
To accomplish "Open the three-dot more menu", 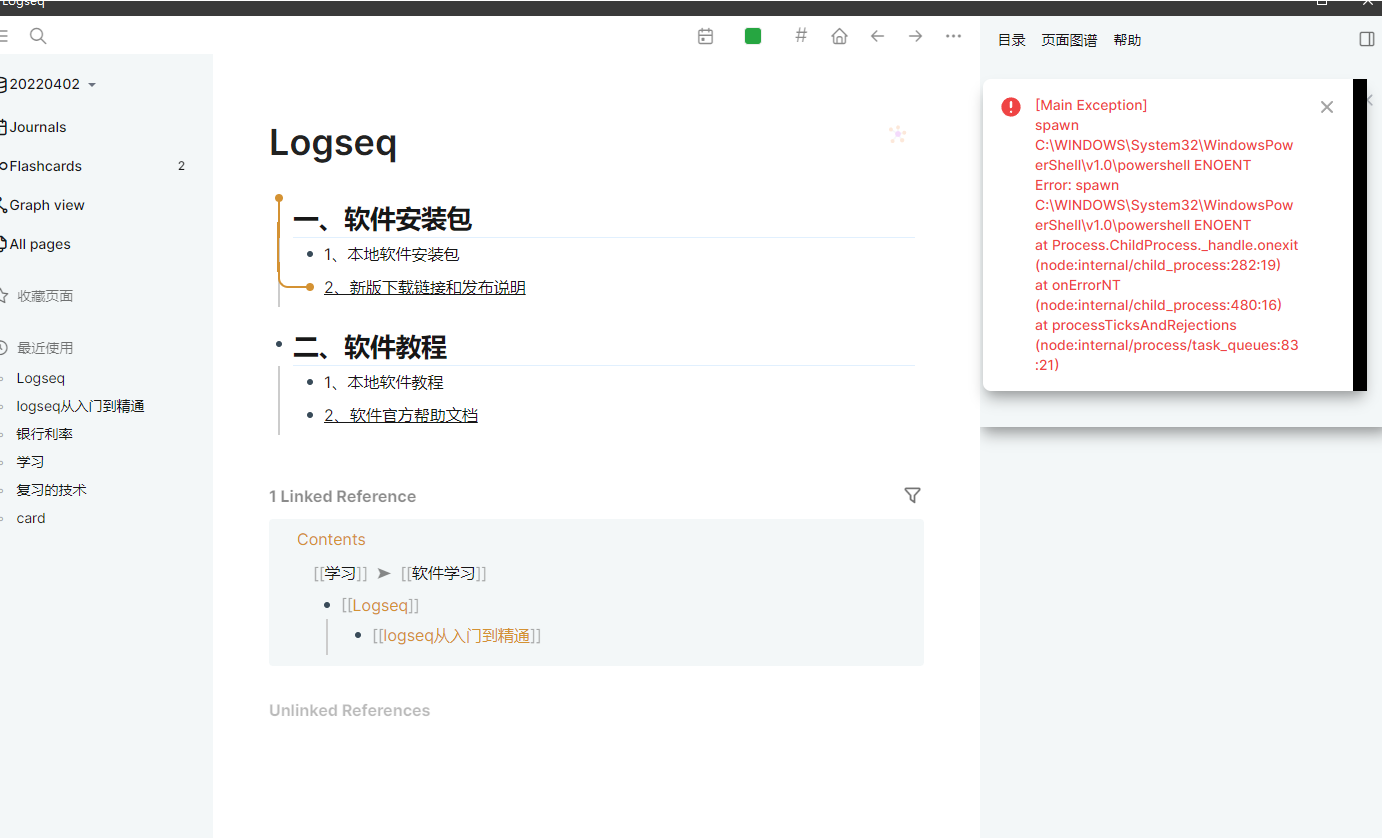I will coord(953,36).
